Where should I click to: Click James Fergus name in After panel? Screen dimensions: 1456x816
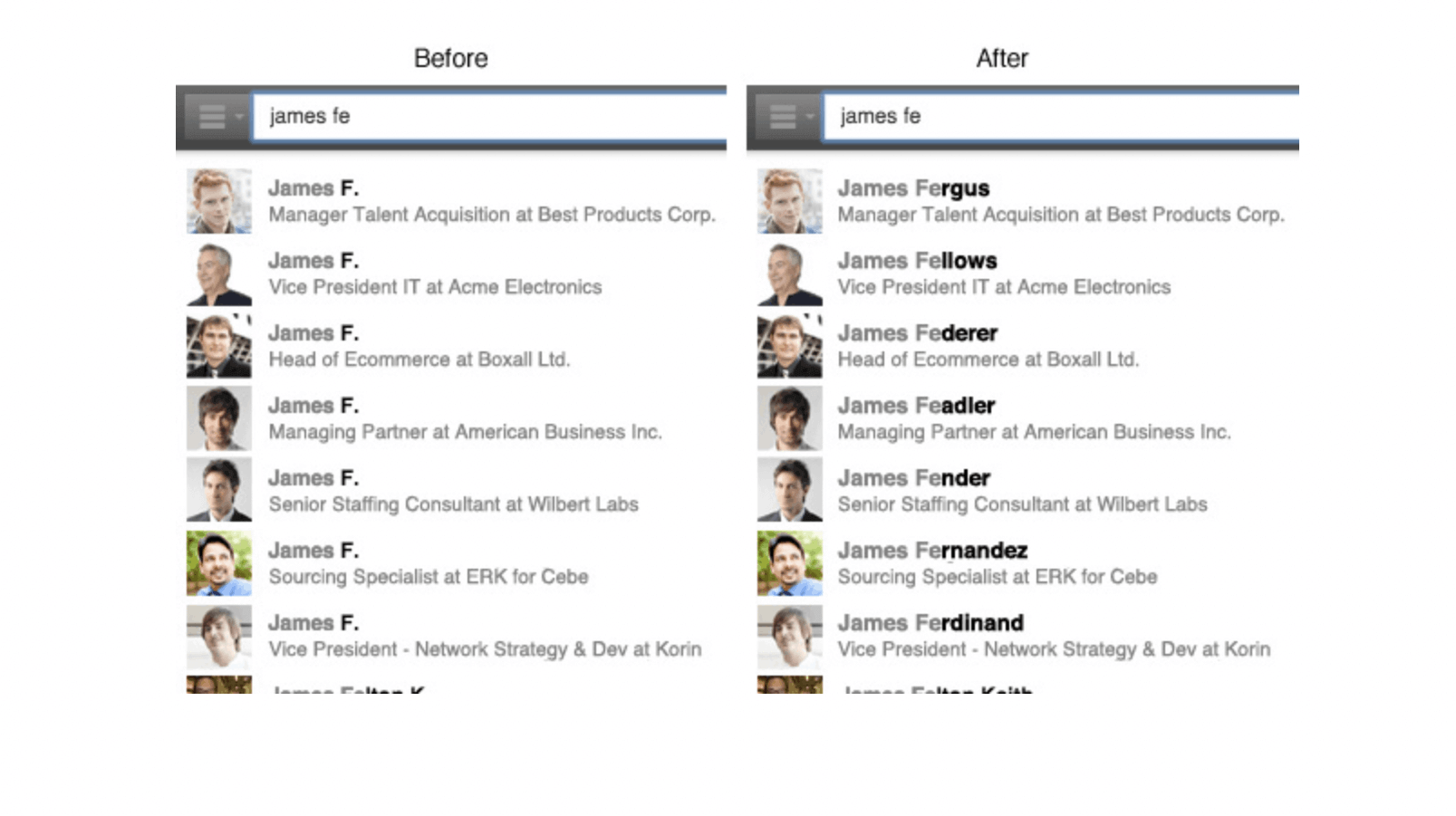(913, 188)
